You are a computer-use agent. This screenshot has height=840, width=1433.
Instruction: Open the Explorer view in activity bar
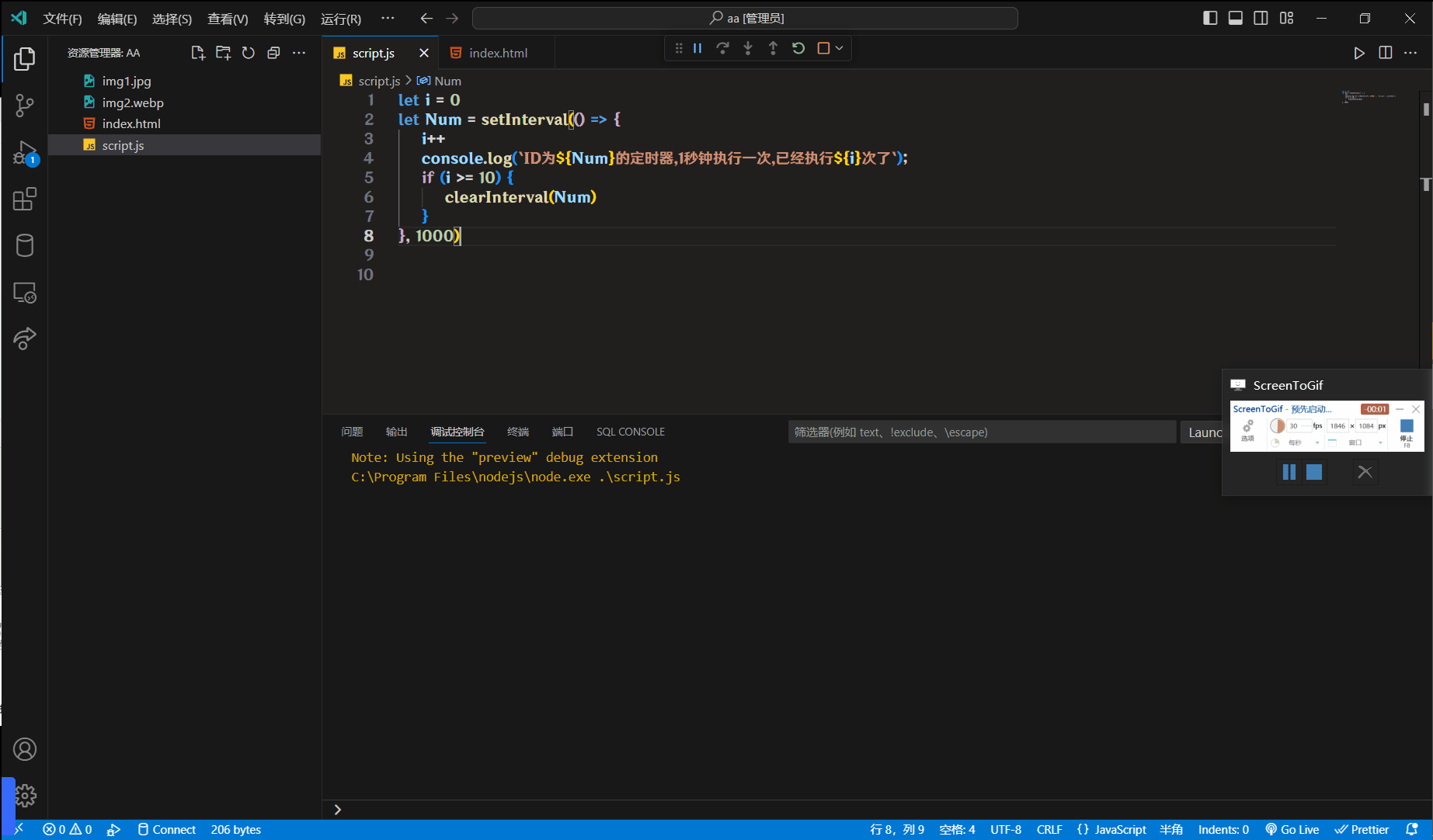coord(25,59)
